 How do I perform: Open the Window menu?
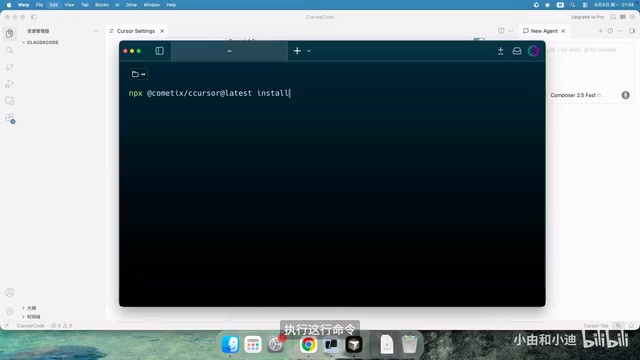151,5
